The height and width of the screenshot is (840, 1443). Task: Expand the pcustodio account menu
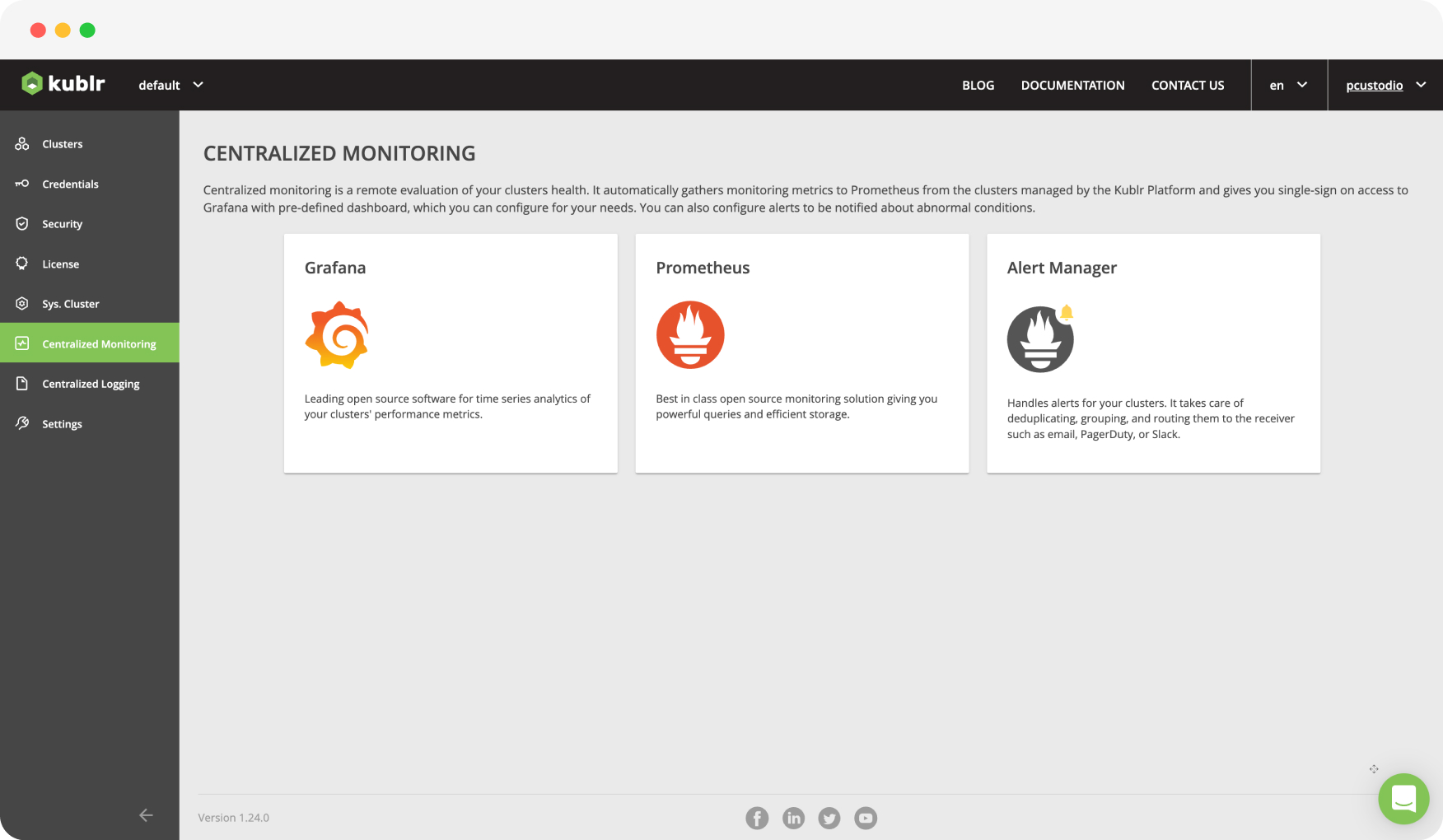point(1421,85)
